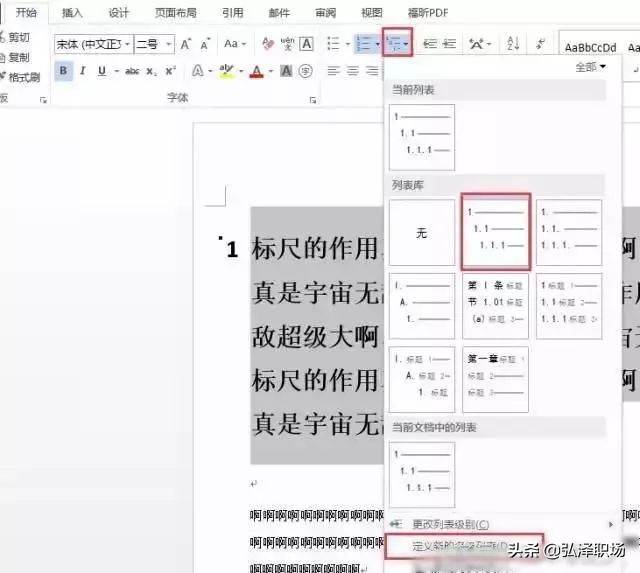The image size is (640, 573).
Task: Click the 格式刷 format painter button
Action: pyautogui.click(x=21, y=77)
